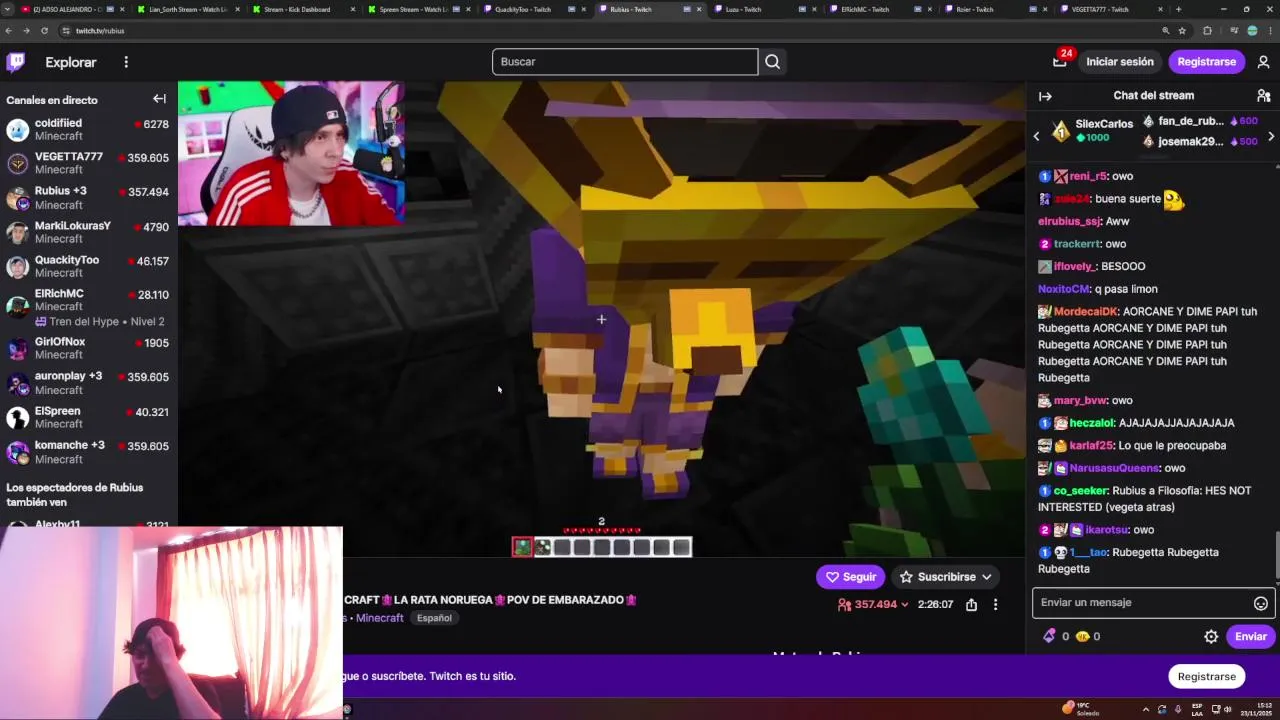
Task: Click Registrarse in purple bottom banner
Action: tap(1206, 676)
